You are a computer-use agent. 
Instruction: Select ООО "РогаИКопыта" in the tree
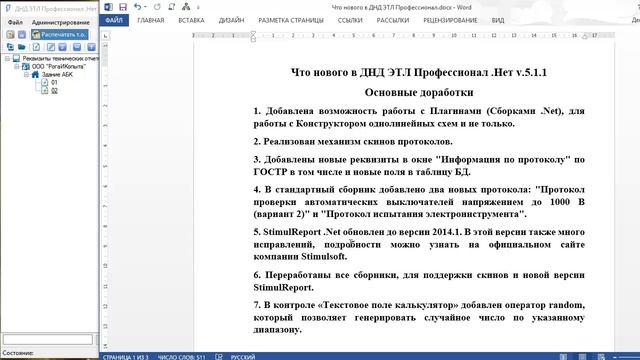(x=59, y=67)
